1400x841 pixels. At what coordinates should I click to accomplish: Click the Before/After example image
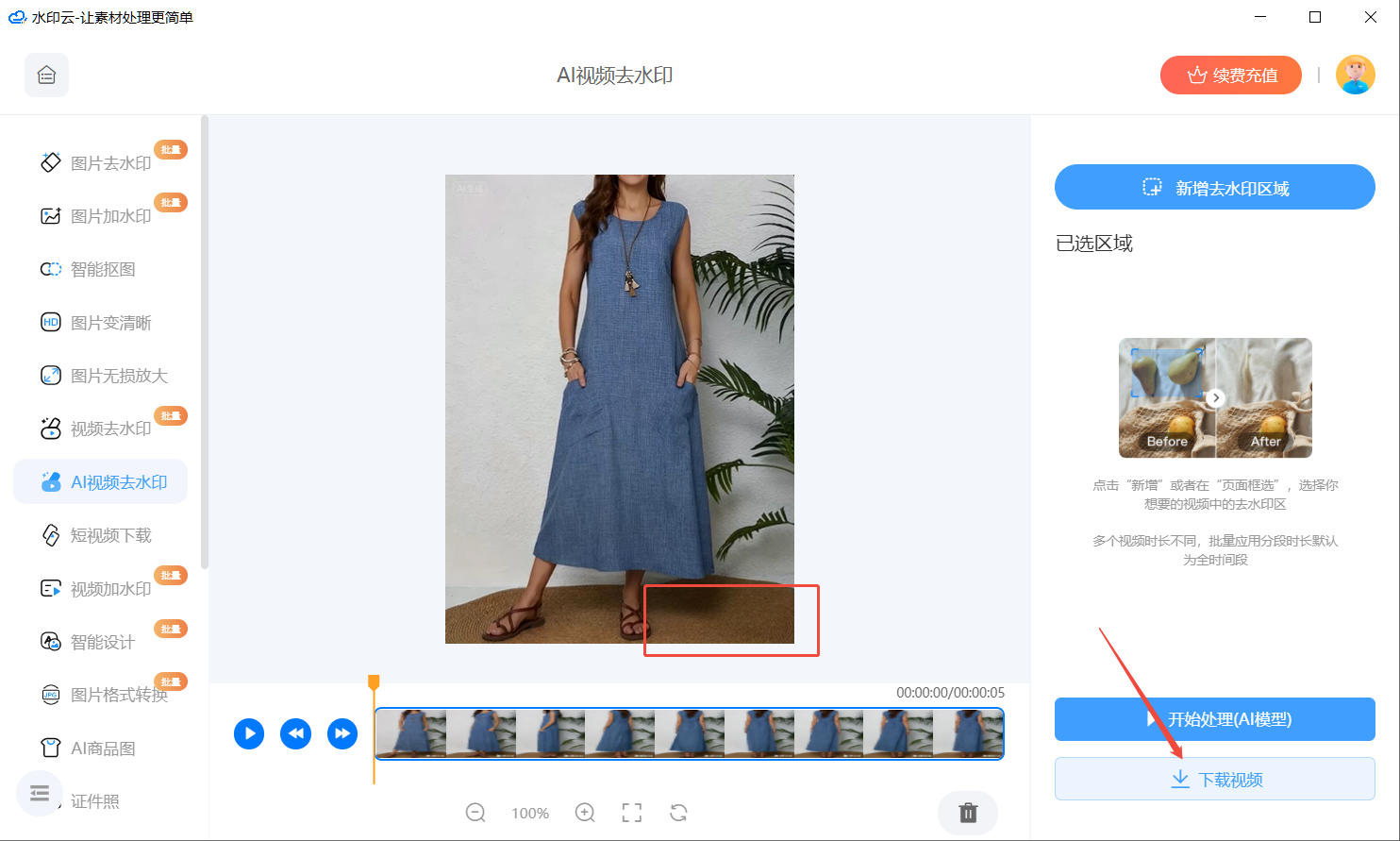(1215, 397)
